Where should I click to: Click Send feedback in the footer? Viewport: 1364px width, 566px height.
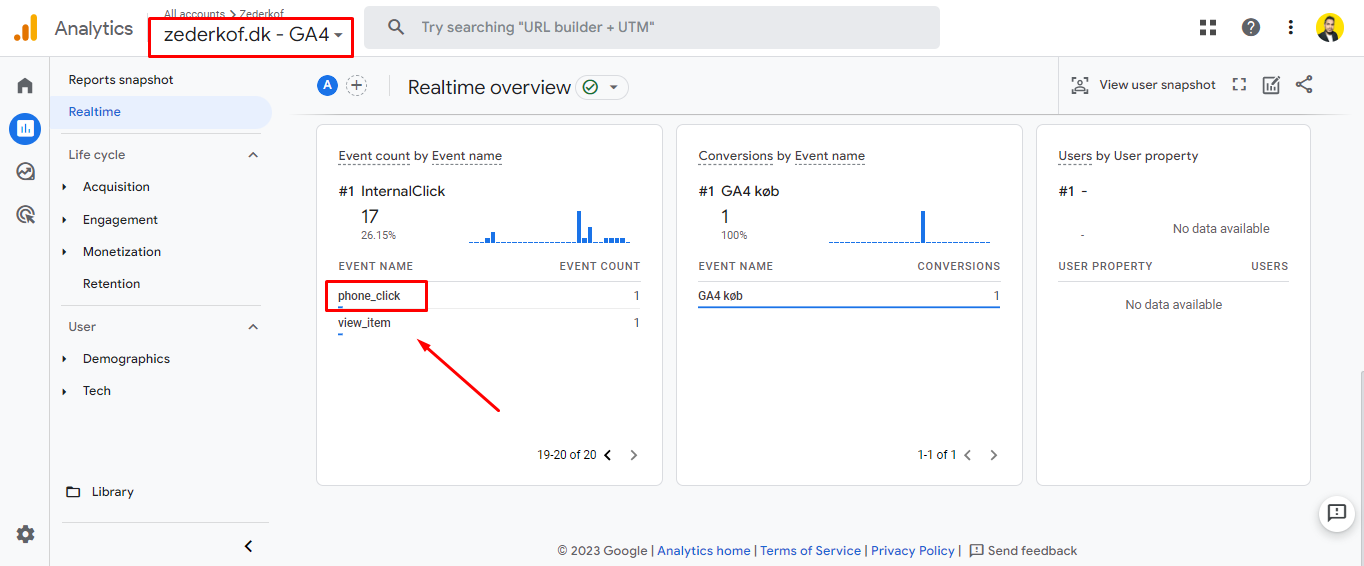(x=1023, y=551)
